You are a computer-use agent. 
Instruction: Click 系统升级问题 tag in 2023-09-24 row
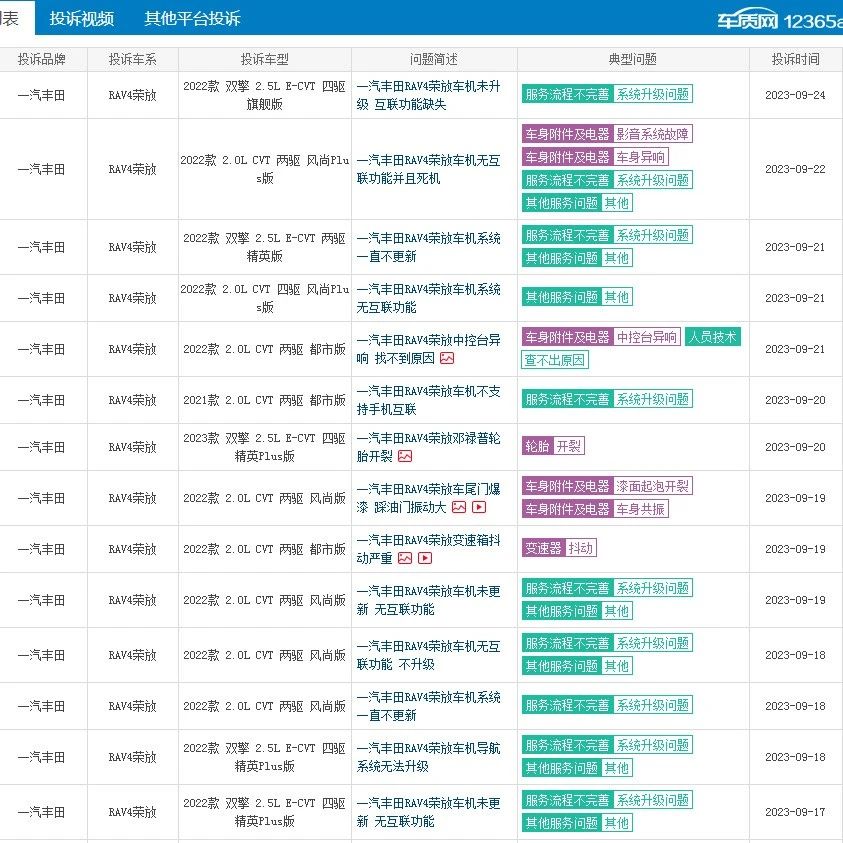[x=653, y=94]
